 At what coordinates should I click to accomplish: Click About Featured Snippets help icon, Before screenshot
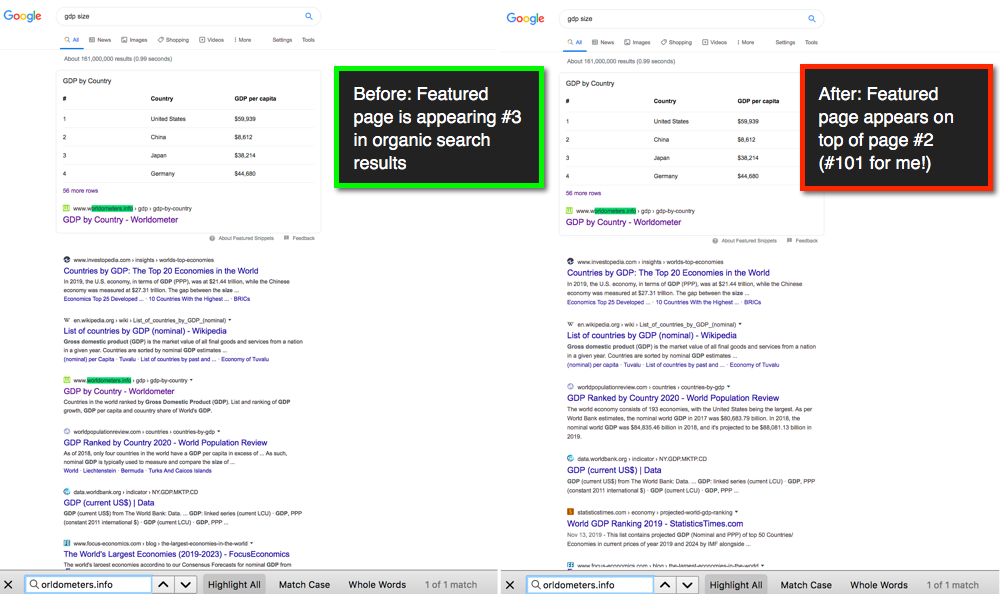(x=212, y=238)
